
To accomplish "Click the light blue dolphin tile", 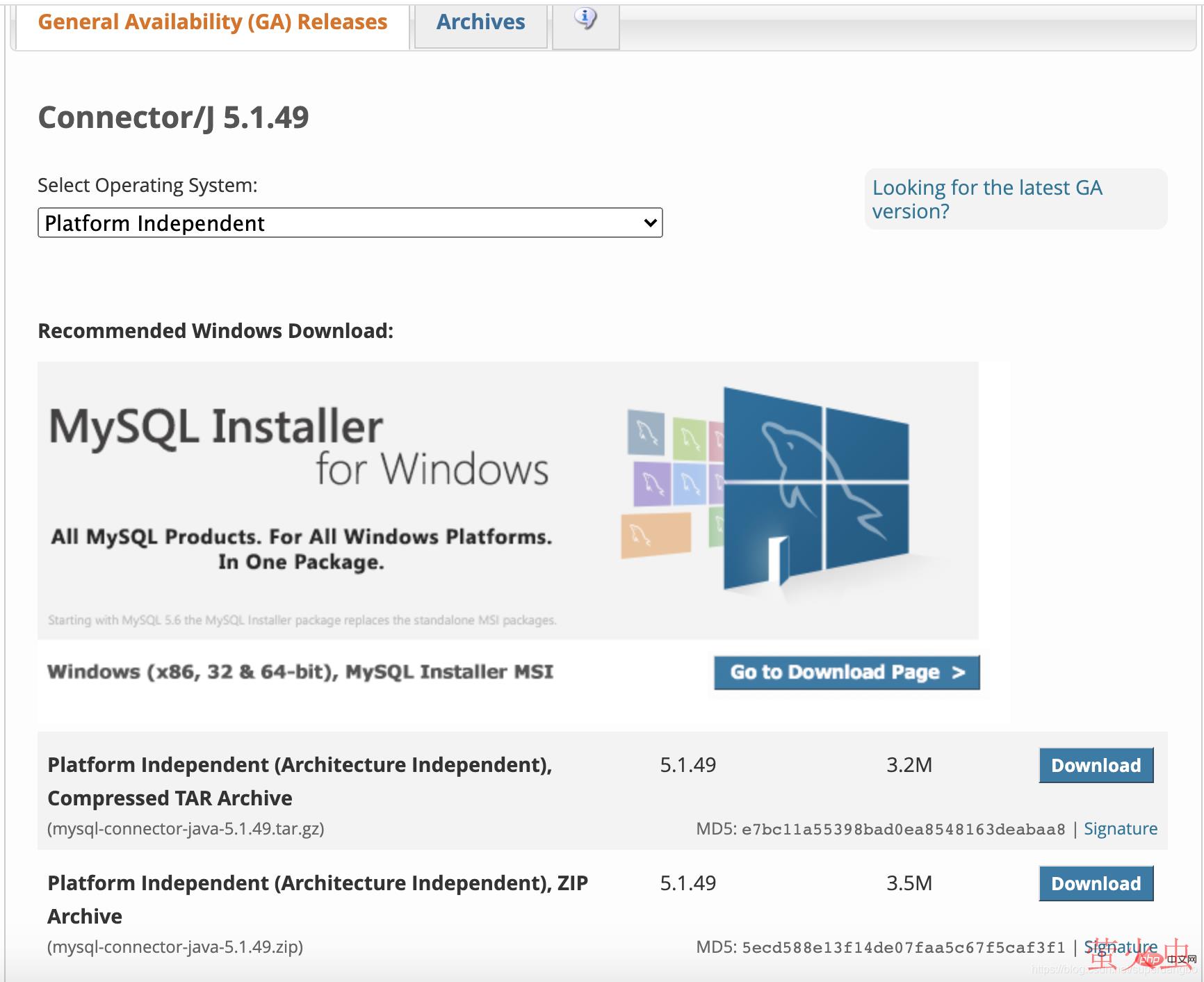I will [689, 483].
